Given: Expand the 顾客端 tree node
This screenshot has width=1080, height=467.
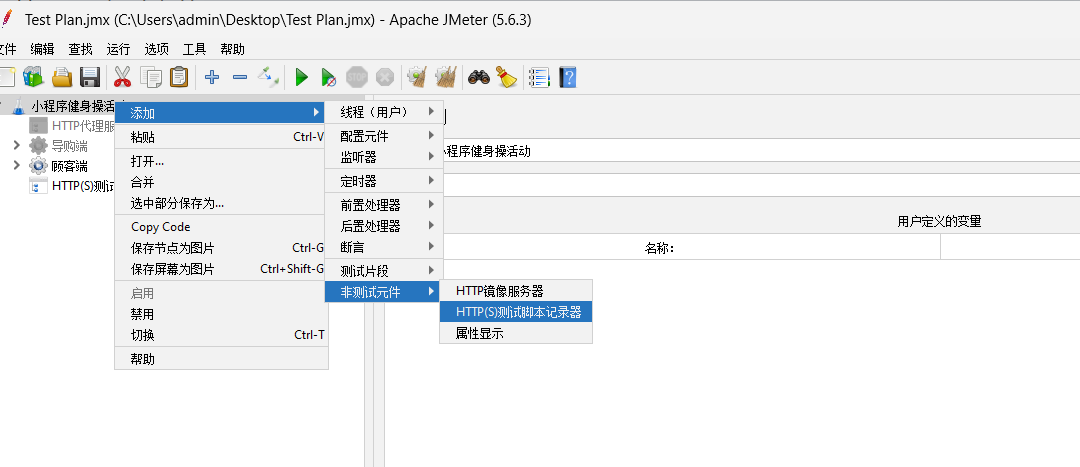Looking at the screenshot, I should [x=17, y=165].
